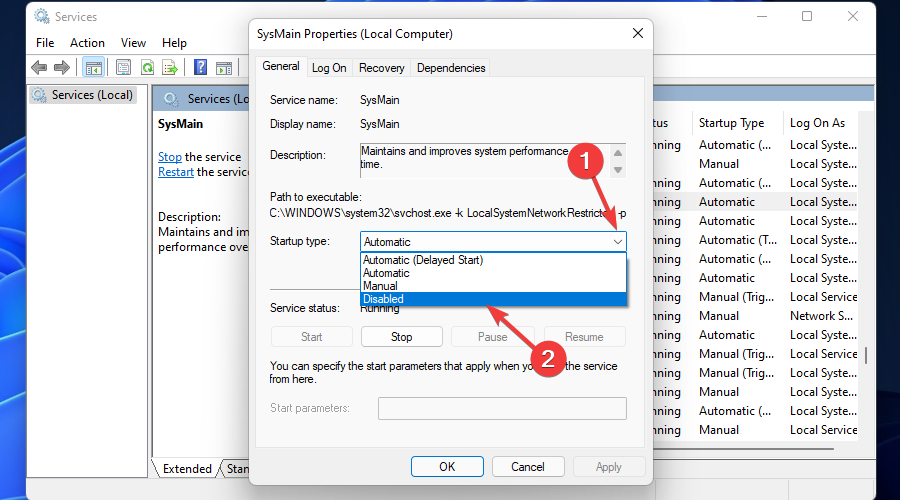The width and height of the screenshot is (900, 500).
Task: Click the Back arrow in Services toolbar
Action: (x=39, y=68)
